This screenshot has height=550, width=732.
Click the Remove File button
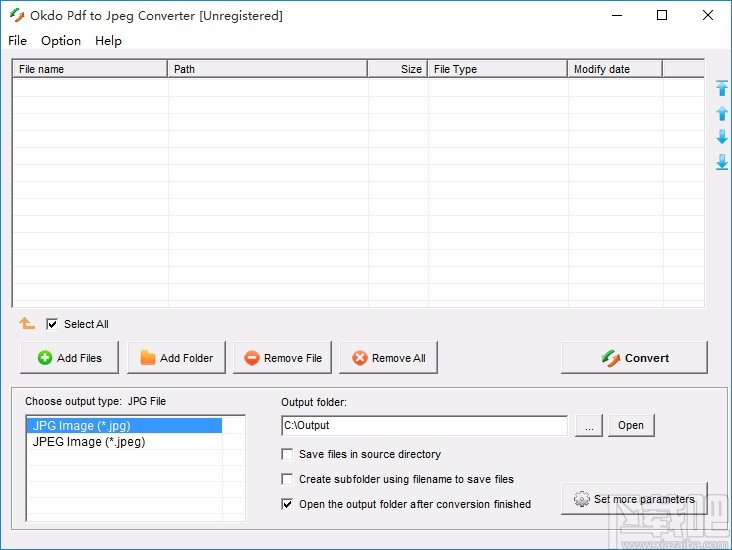click(282, 358)
